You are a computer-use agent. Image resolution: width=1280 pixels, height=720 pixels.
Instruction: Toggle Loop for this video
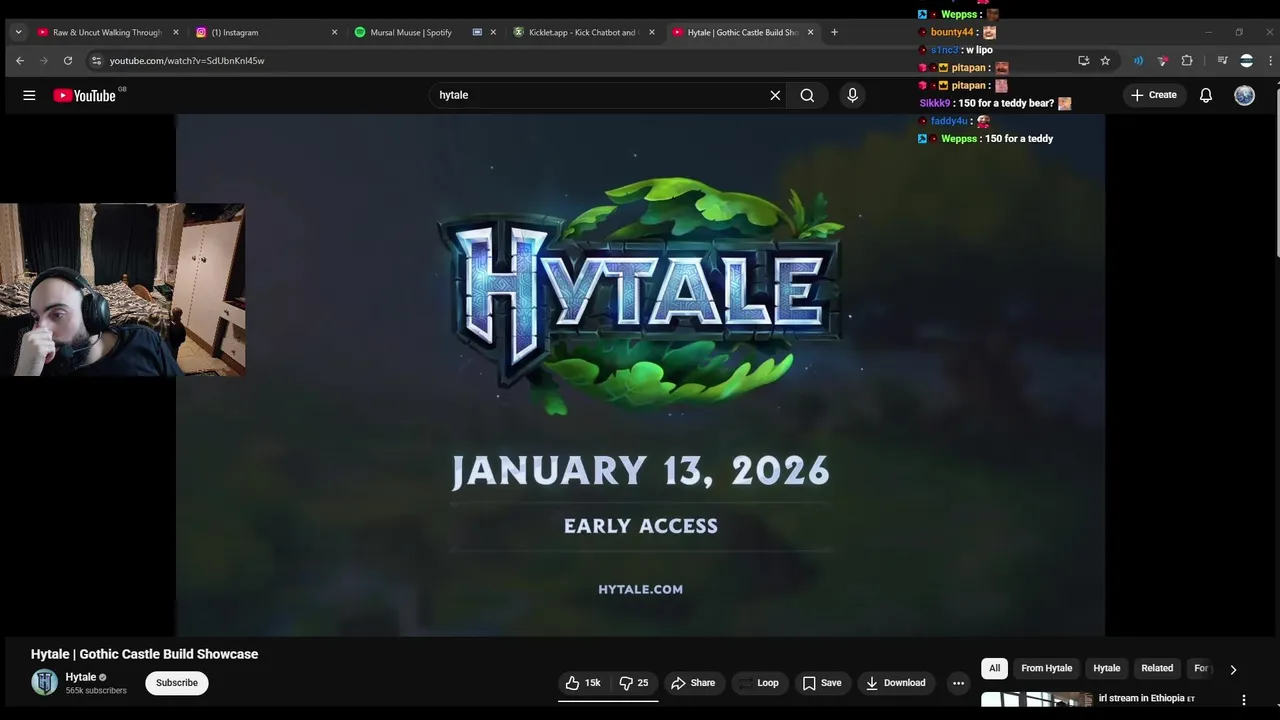(758, 683)
